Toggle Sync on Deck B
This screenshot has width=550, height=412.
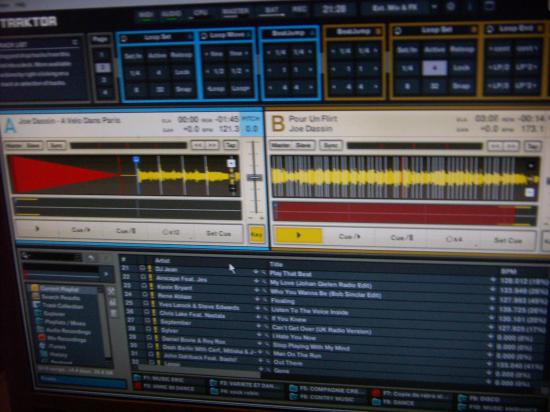coord(330,145)
